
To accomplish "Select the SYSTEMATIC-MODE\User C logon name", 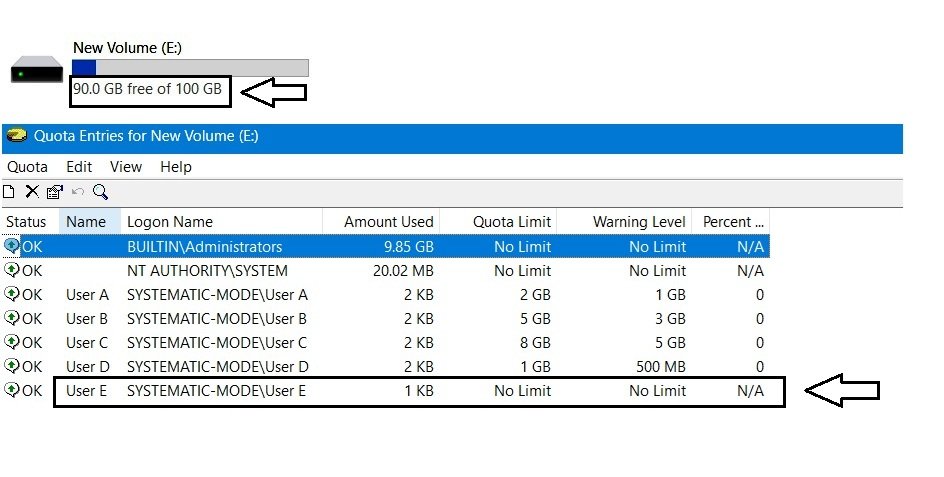I will [217, 343].
